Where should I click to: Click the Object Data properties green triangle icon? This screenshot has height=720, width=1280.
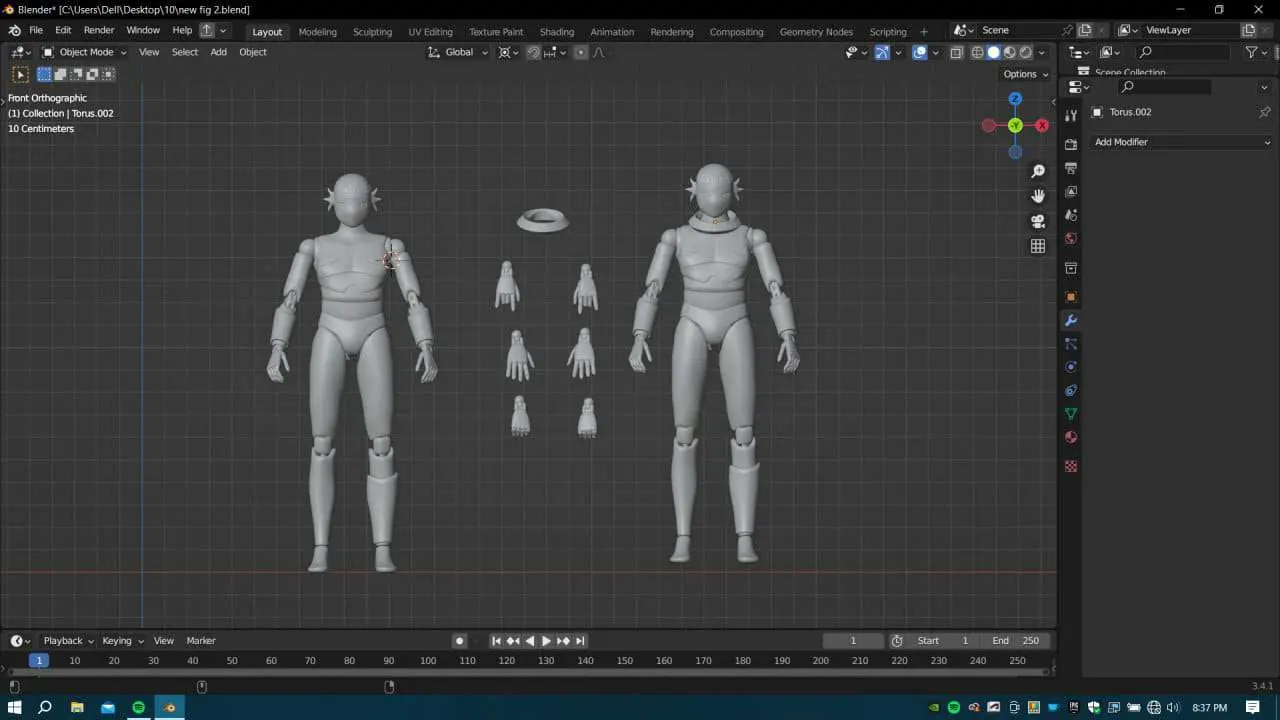coord(1071,414)
